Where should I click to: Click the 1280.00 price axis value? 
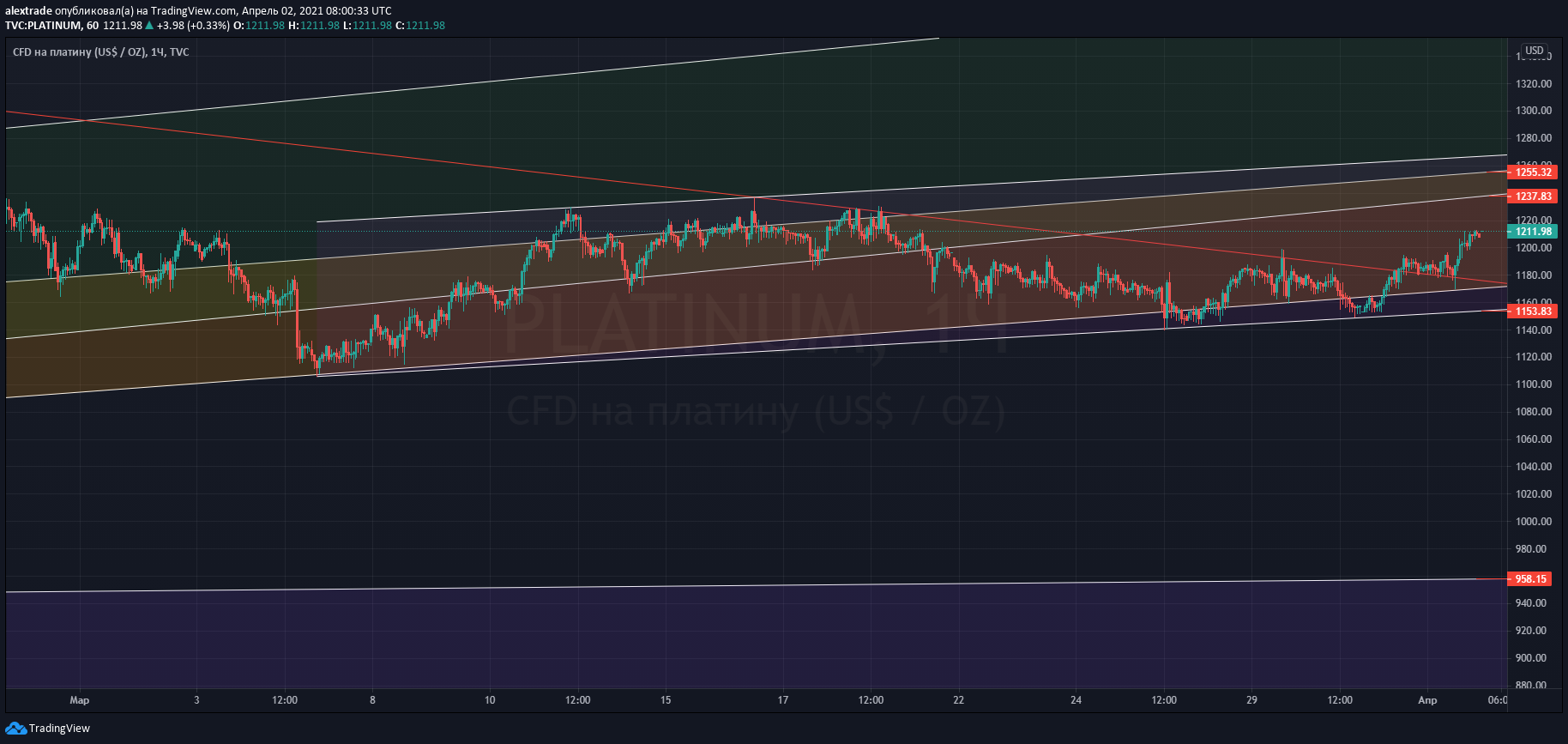[x=1534, y=138]
